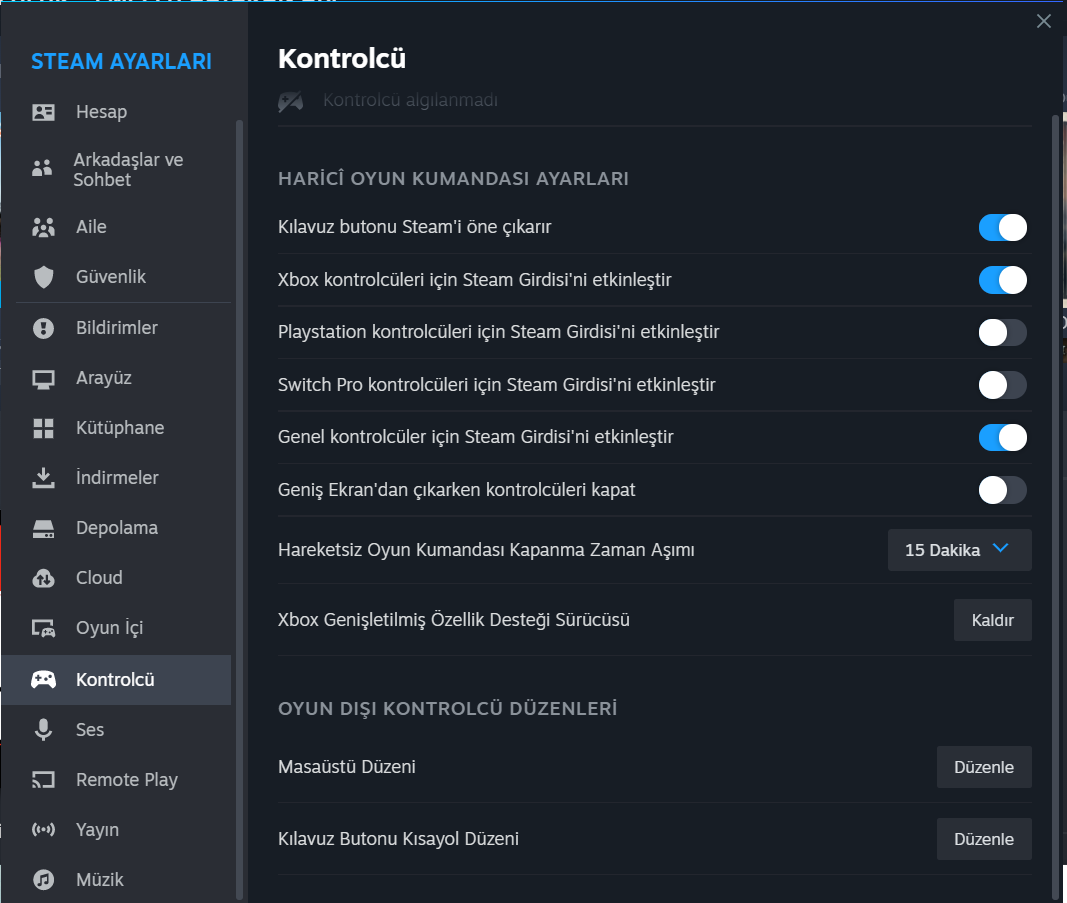Open the Ses microphone icon

pos(43,730)
